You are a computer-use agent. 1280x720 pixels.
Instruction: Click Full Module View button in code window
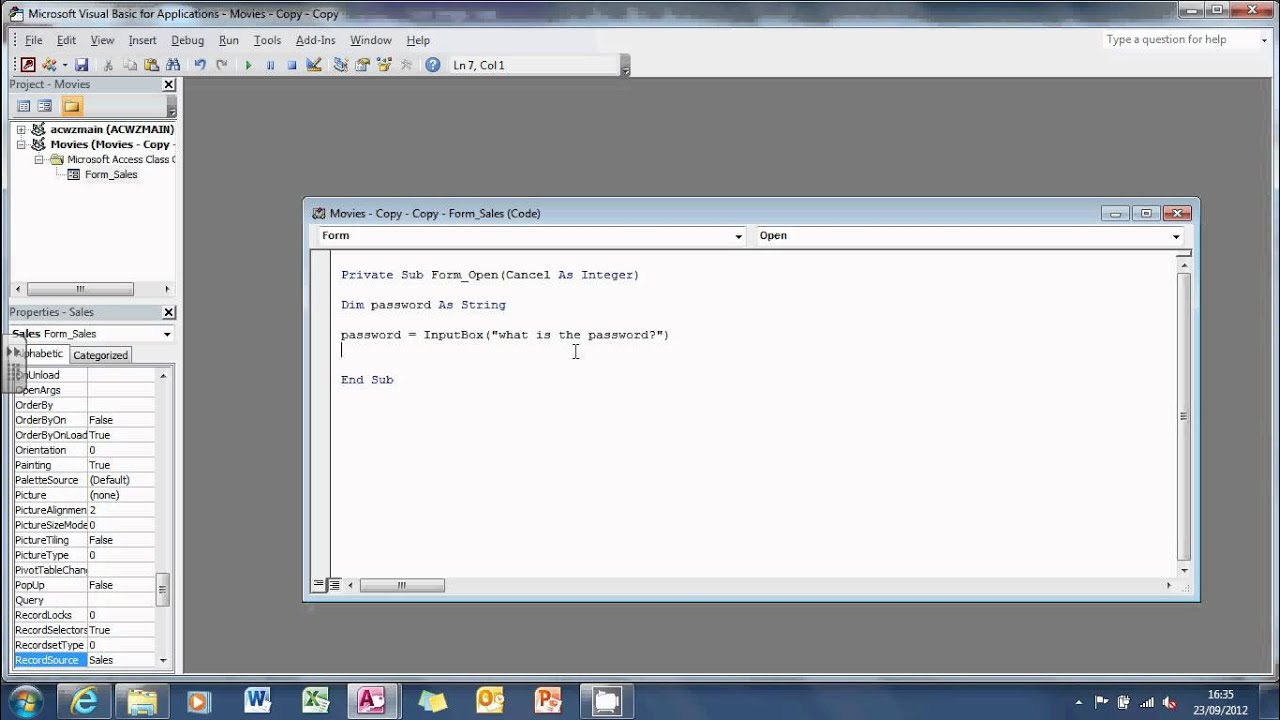(x=335, y=585)
